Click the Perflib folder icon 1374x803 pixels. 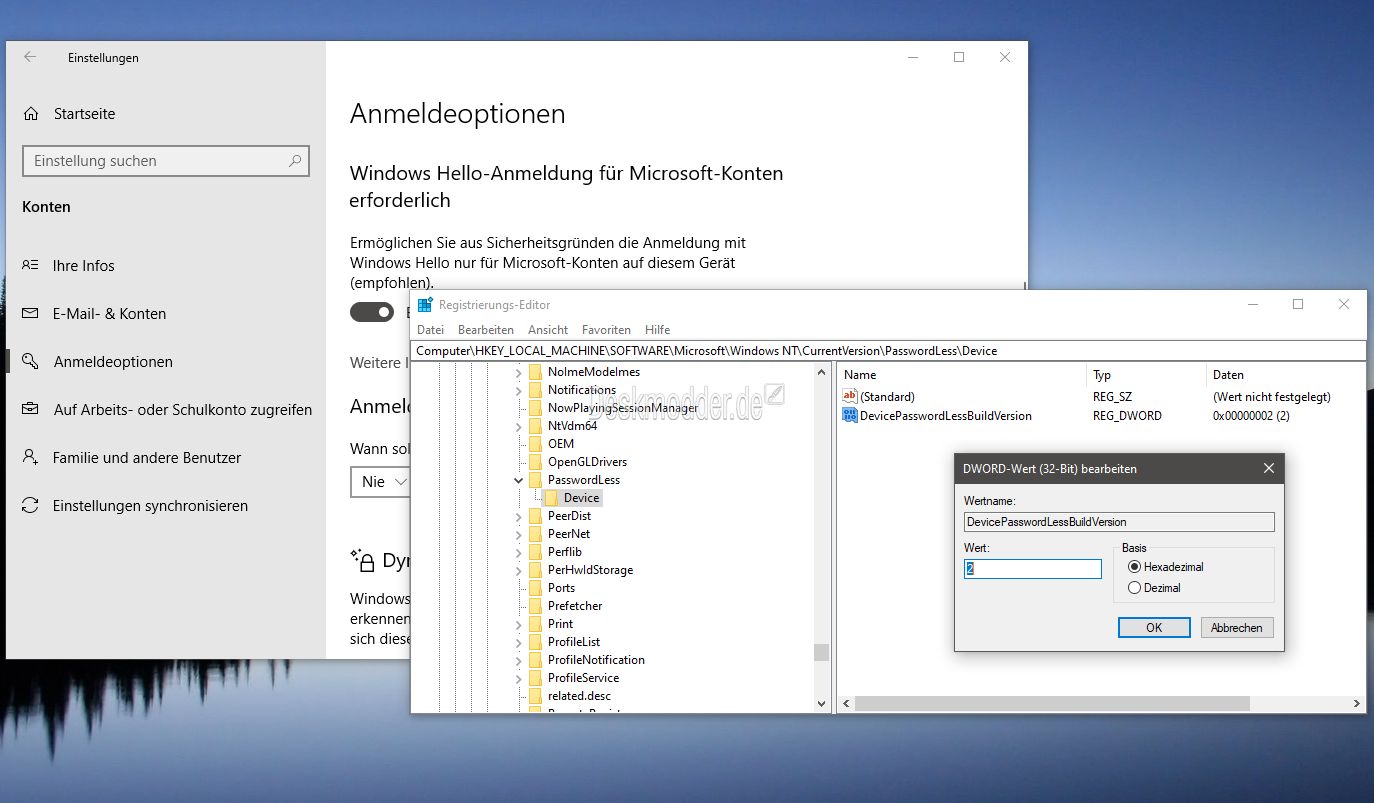(x=535, y=552)
